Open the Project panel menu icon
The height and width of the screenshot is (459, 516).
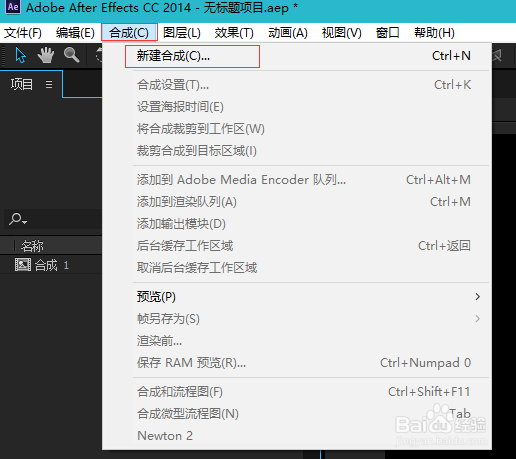point(49,84)
